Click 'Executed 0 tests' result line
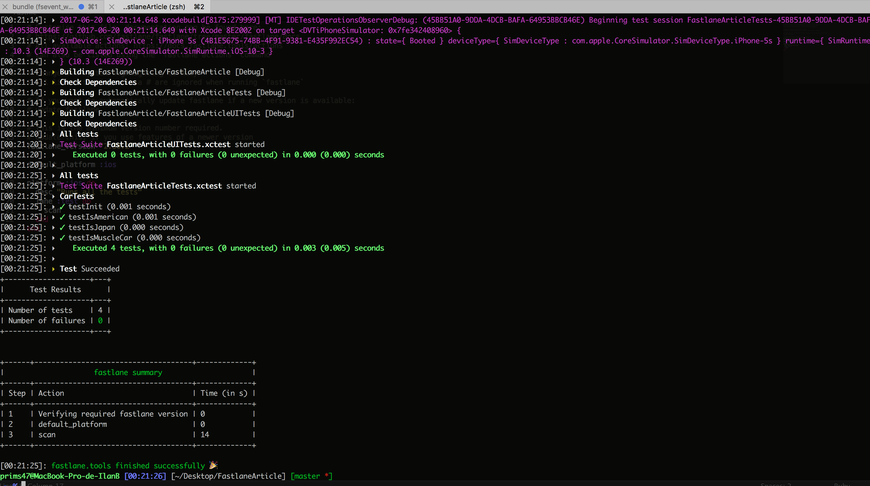The height and width of the screenshot is (486, 870). [x=228, y=155]
